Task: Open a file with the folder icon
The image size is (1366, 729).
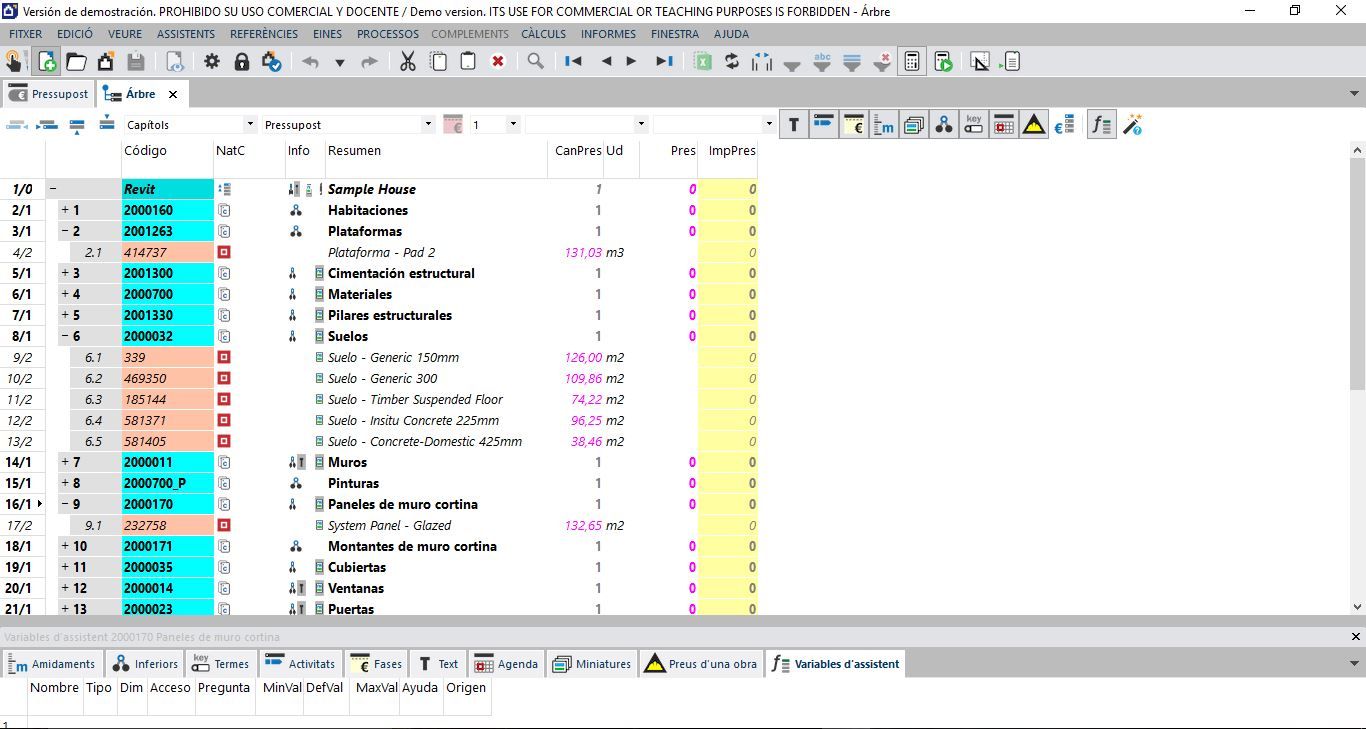Action: tap(76, 62)
